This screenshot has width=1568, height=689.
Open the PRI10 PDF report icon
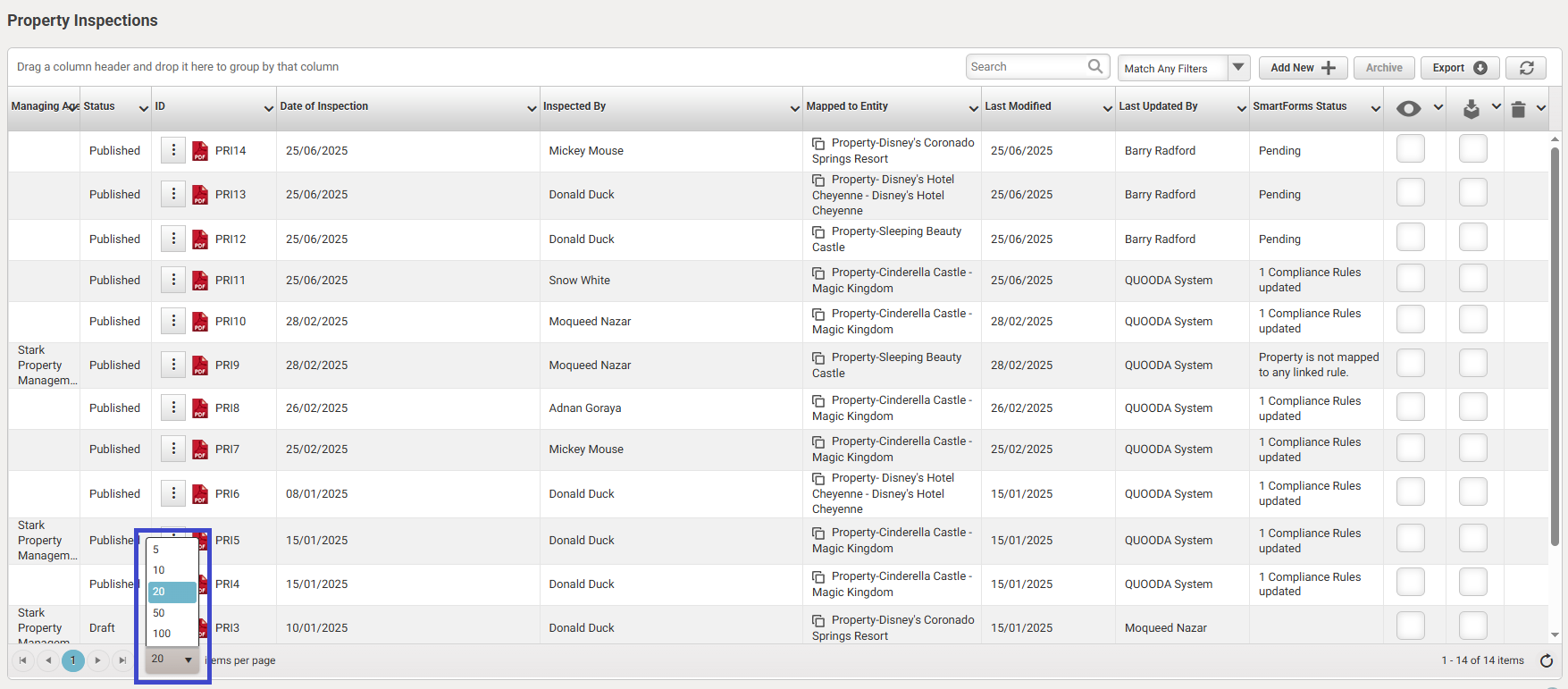pos(200,322)
